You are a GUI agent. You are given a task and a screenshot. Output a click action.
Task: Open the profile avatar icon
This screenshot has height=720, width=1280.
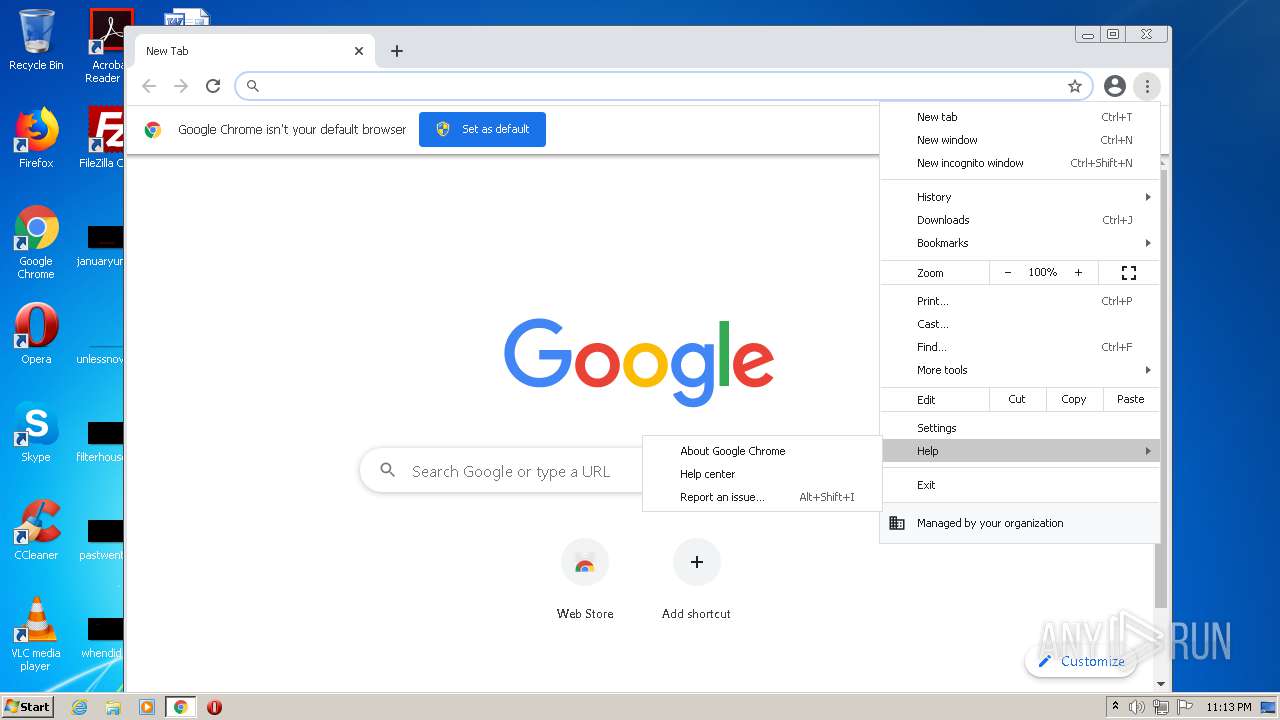click(1115, 86)
